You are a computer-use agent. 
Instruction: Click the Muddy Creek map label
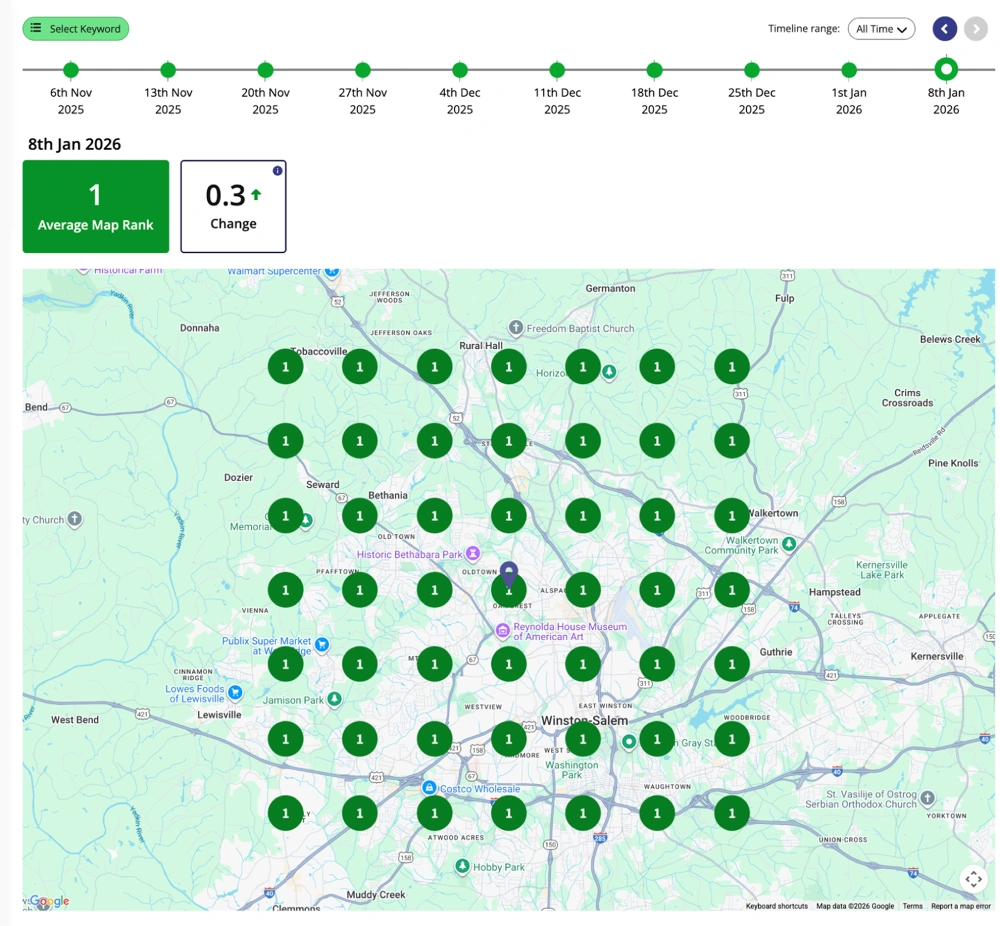pos(376,894)
